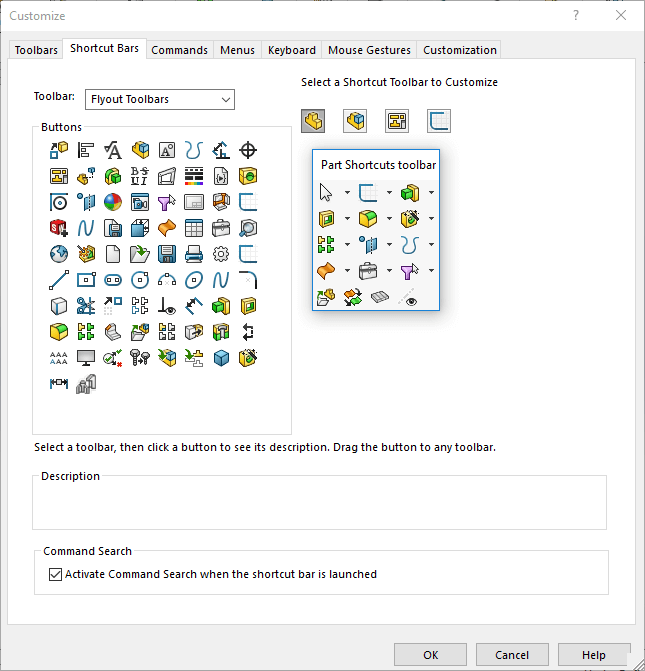
Task: Select the globe web icon
Action: pyautogui.click(x=59, y=254)
